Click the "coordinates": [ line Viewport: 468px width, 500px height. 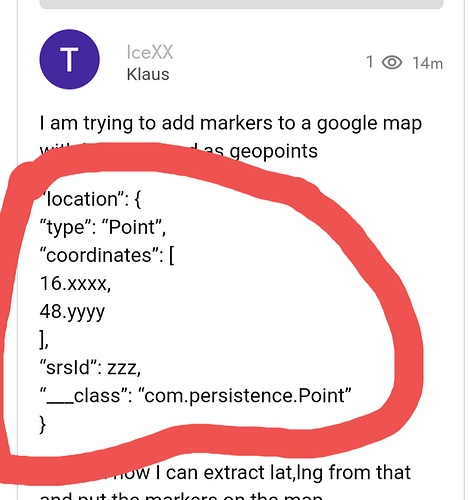pyautogui.click(x=107, y=255)
